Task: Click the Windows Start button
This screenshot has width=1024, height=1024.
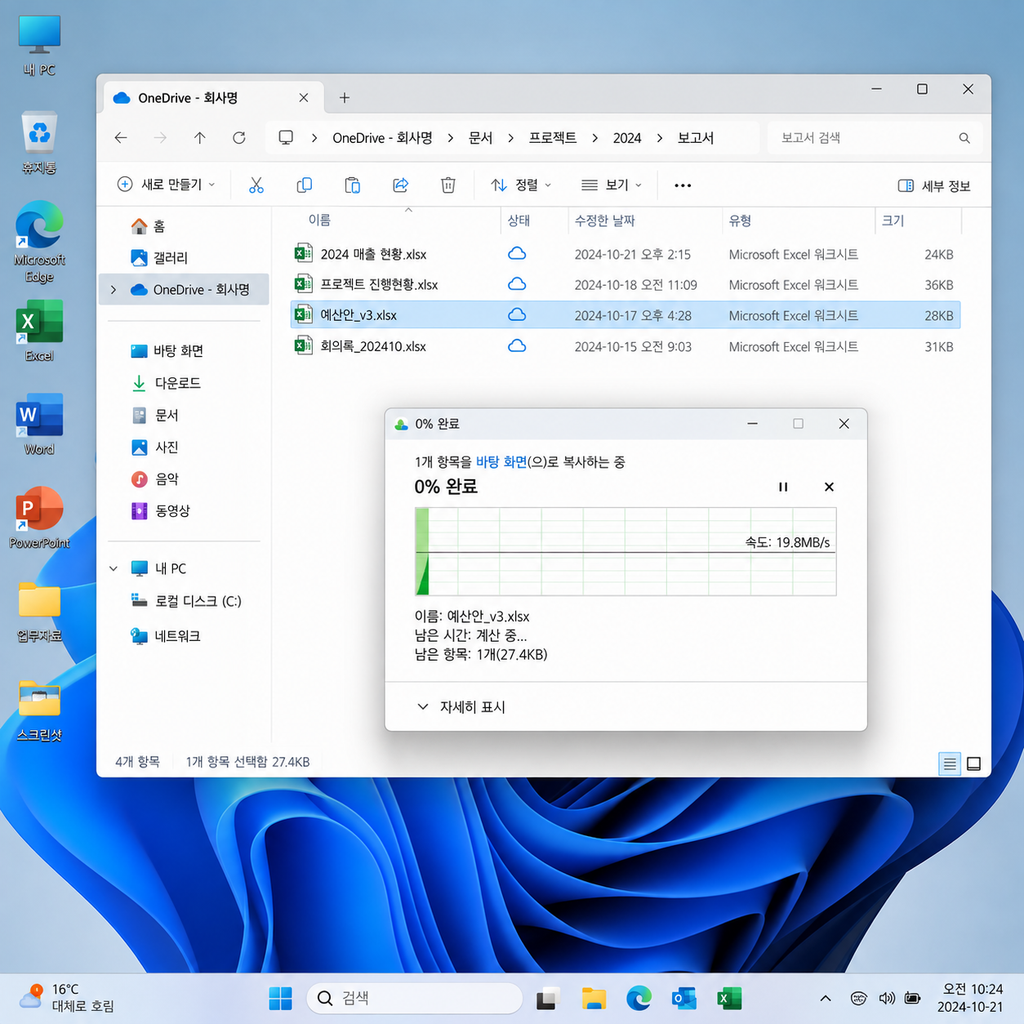Action: pyautogui.click(x=281, y=998)
